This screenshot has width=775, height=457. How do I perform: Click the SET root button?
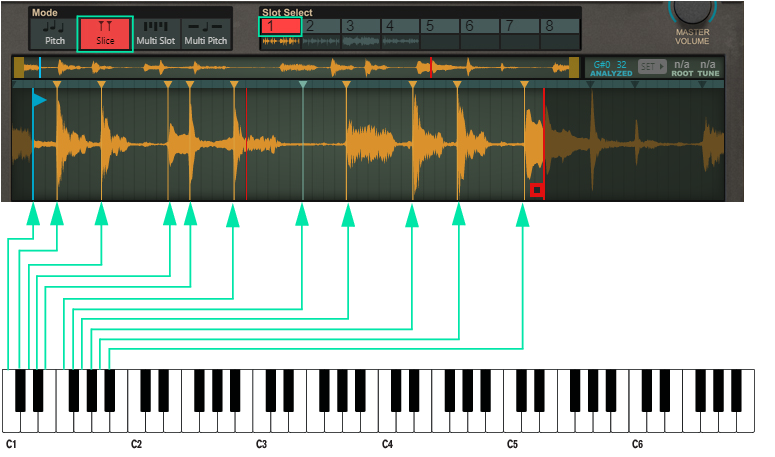(652, 66)
